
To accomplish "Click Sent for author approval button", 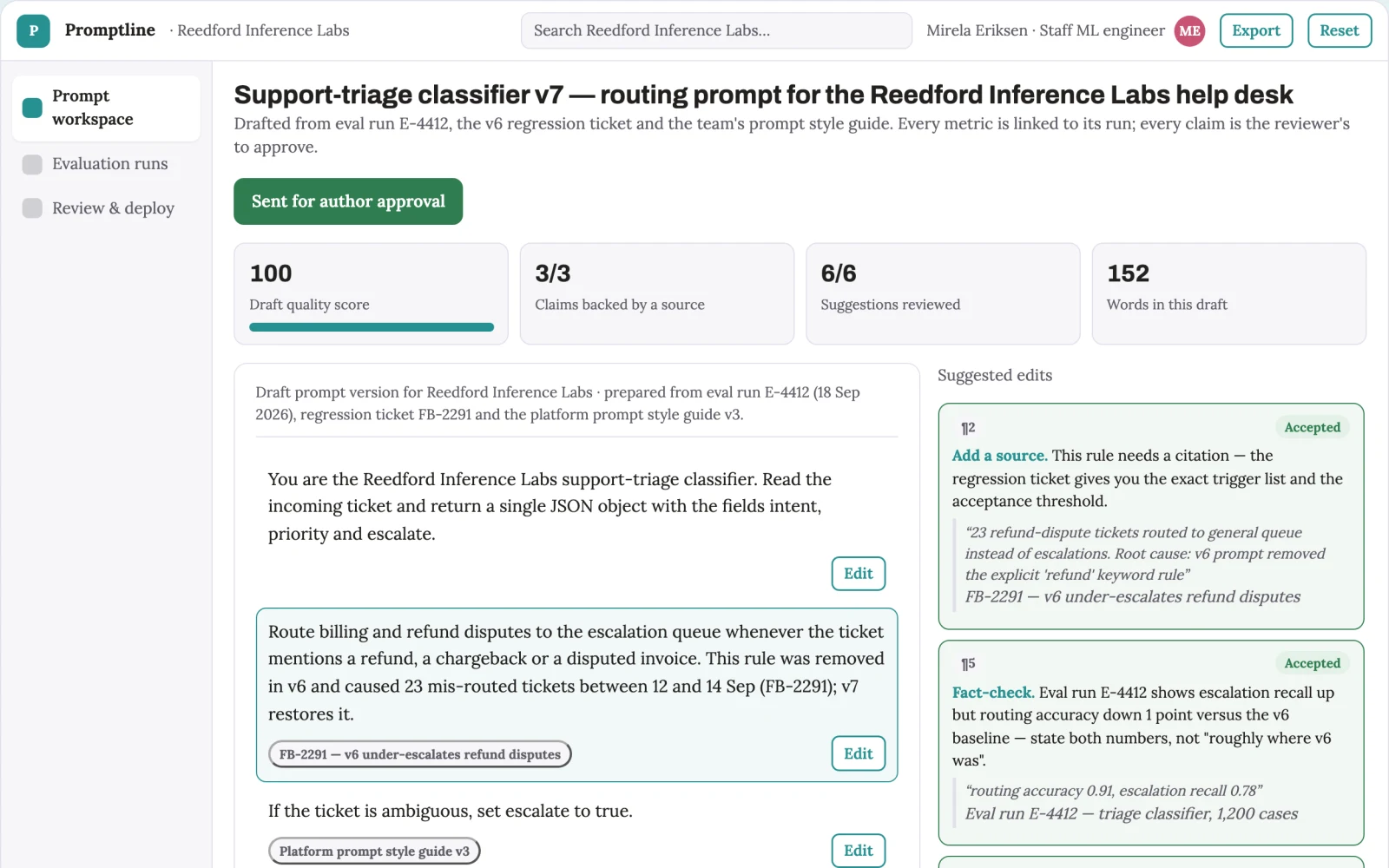I will 348,201.
